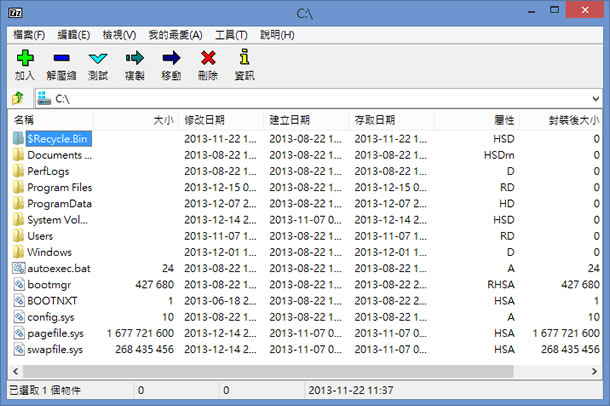Click the autoexec.bat file icon
The image size is (610, 406).
coord(19,268)
